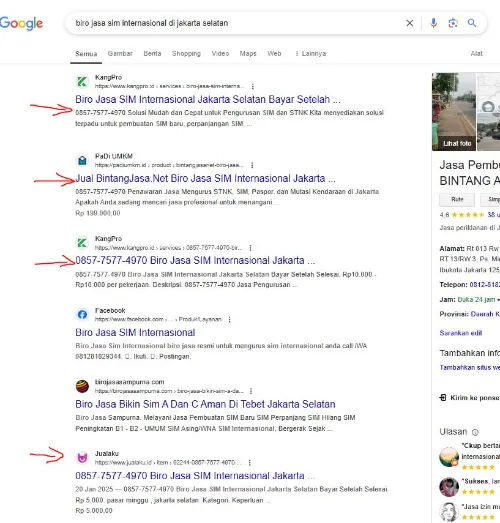500x523 pixels.
Task: Open the first reviewer avatar under Ulasan
Action: (x=449, y=457)
